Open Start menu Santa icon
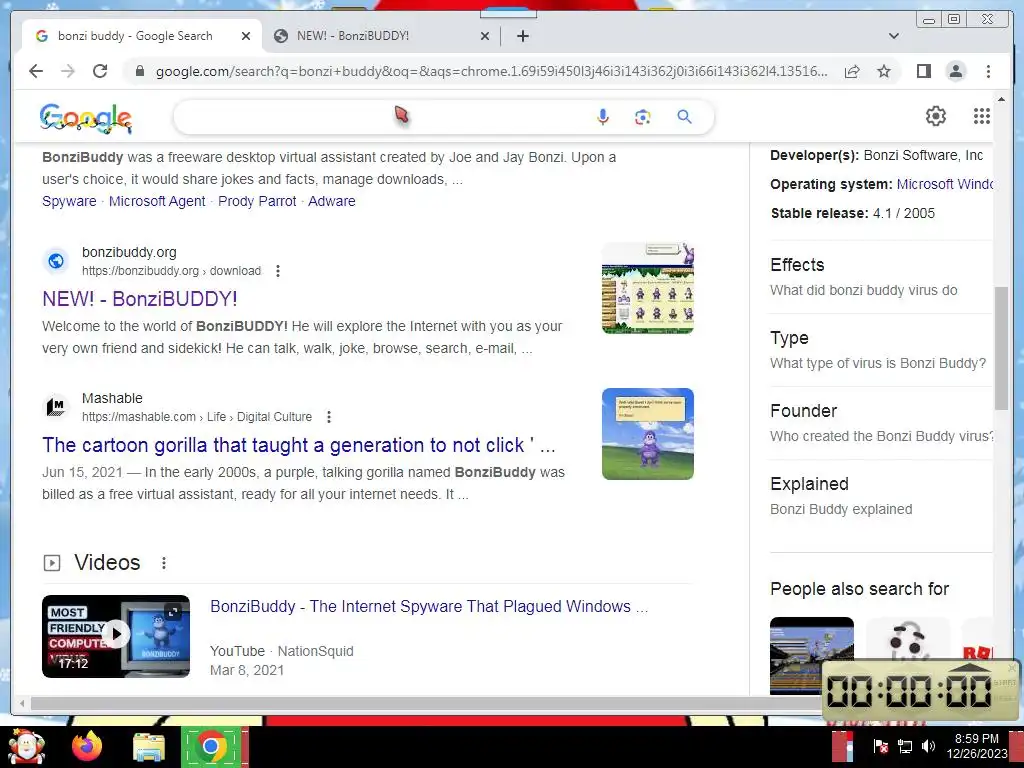The image size is (1024, 768). (x=26, y=746)
